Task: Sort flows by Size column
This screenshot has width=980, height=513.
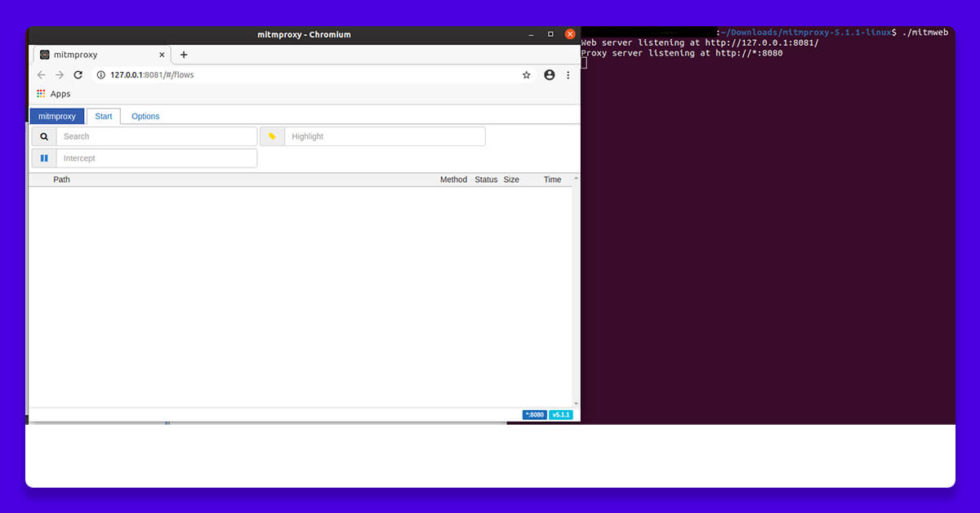Action: [511, 179]
